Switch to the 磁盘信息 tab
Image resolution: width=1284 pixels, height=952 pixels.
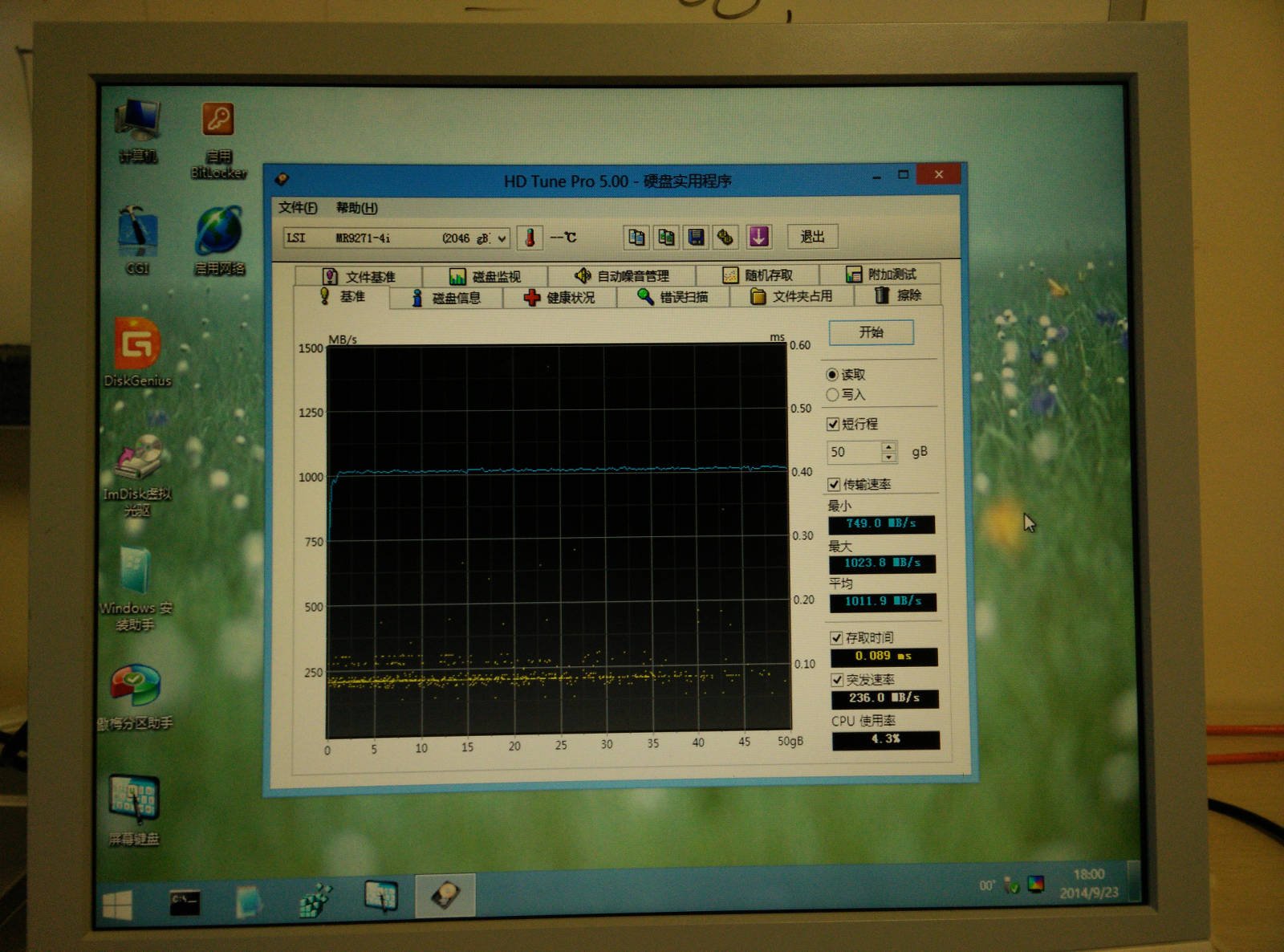click(x=446, y=298)
